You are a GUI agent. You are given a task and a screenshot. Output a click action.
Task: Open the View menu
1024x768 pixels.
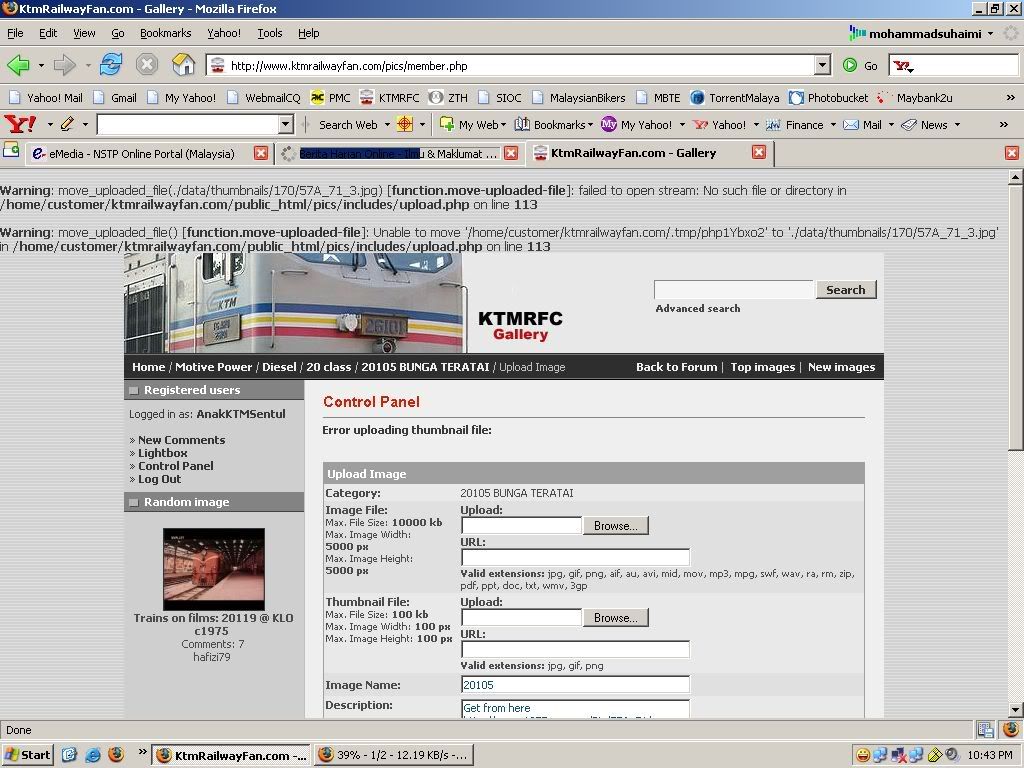tap(84, 33)
